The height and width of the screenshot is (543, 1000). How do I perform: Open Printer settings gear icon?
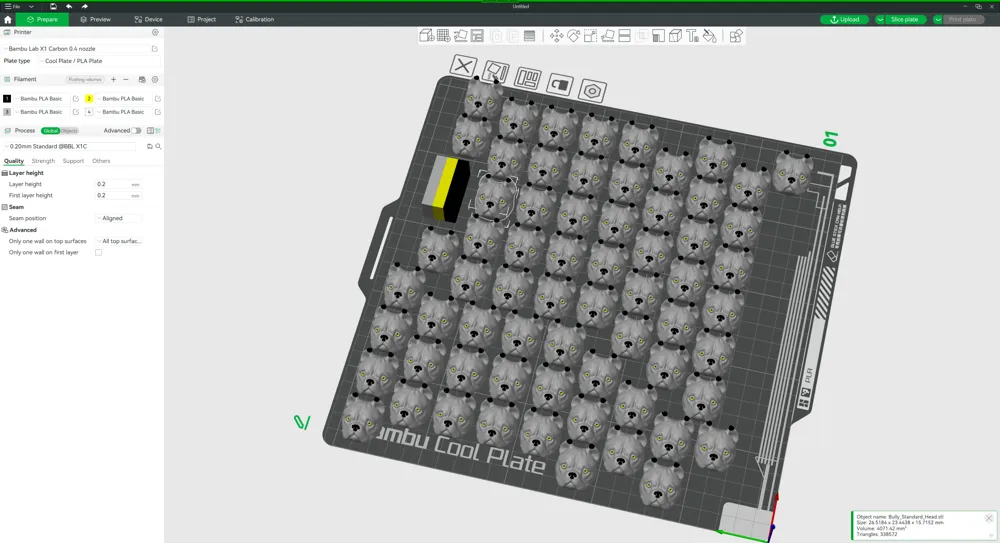[x=155, y=32]
